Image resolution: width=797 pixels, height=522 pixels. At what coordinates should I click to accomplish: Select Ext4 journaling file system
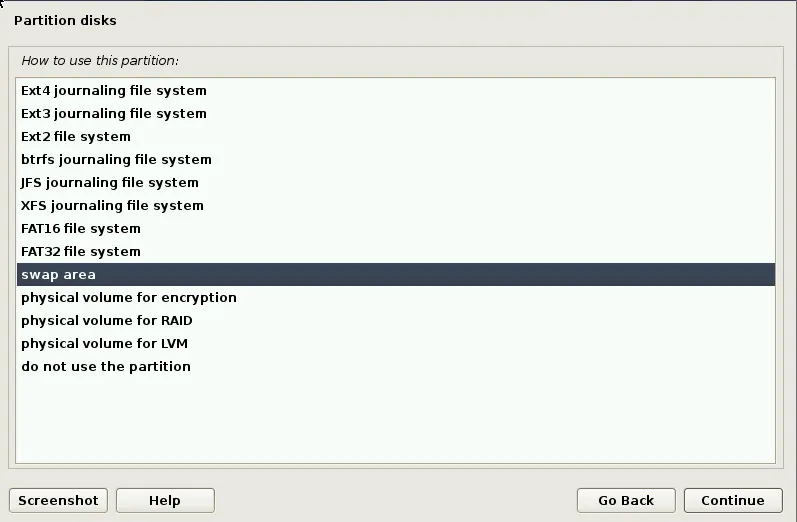coord(395,90)
